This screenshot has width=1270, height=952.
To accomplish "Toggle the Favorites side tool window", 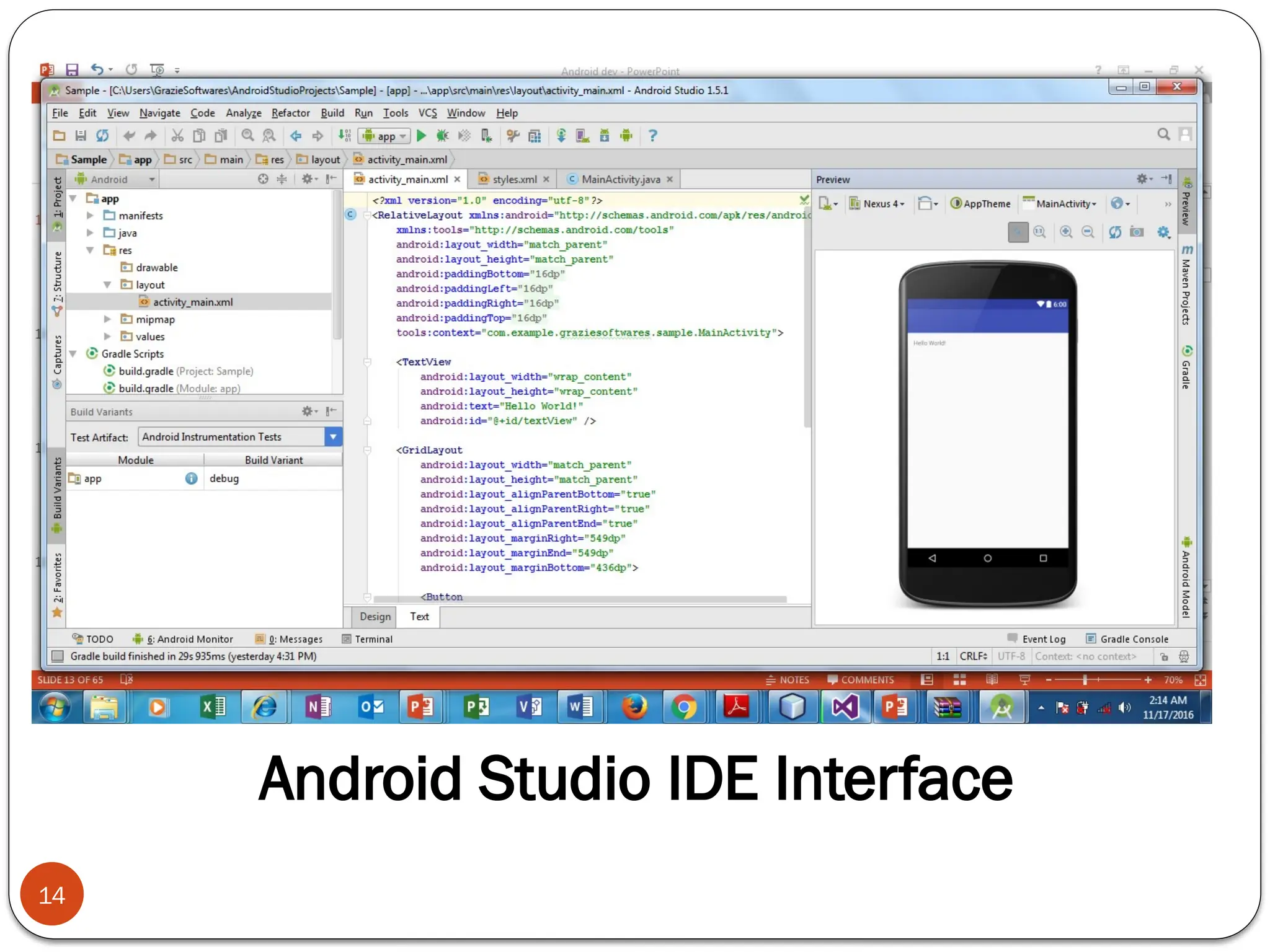I will [x=58, y=584].
